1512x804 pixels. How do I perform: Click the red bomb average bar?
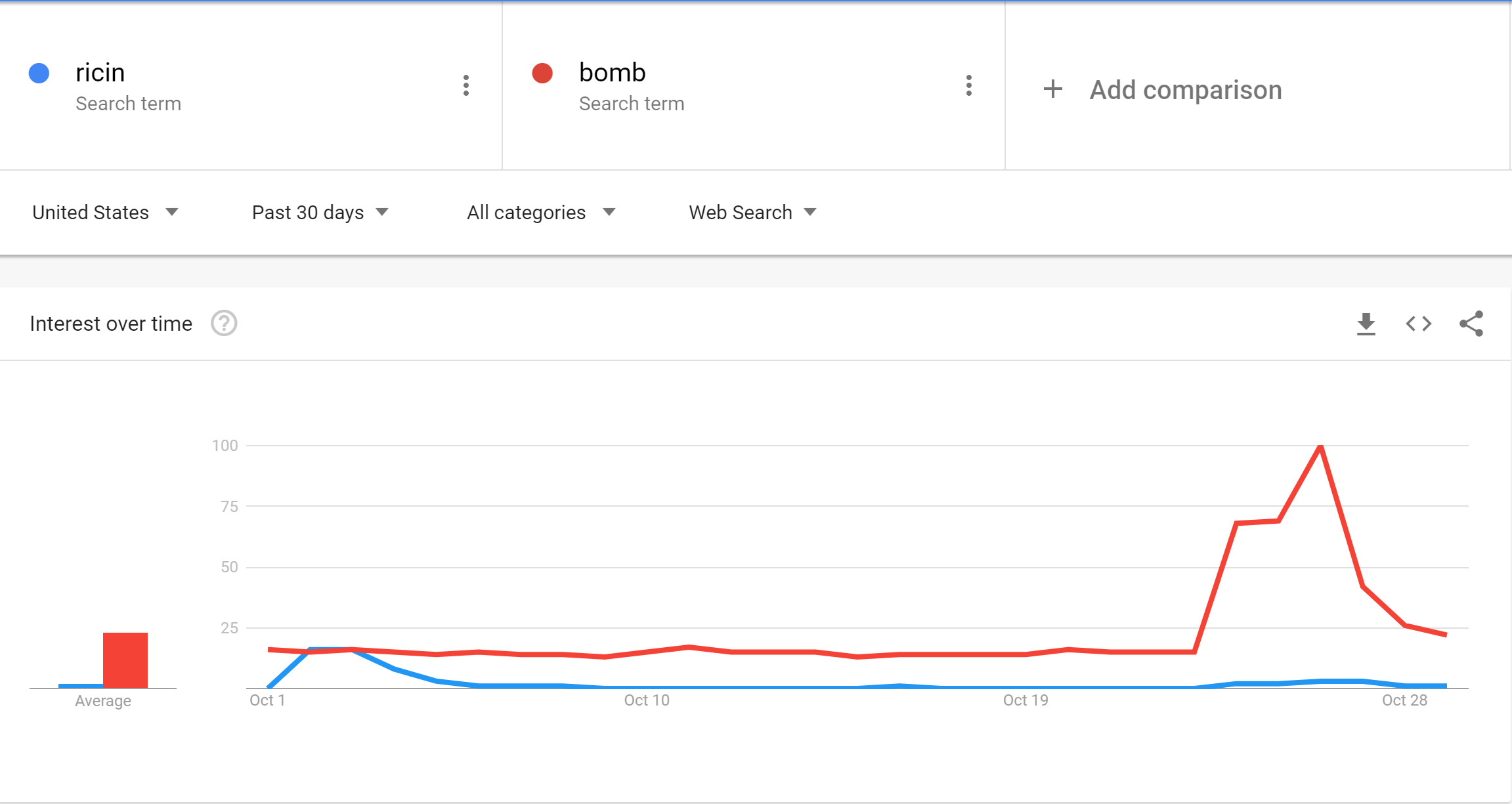(125, 660)
